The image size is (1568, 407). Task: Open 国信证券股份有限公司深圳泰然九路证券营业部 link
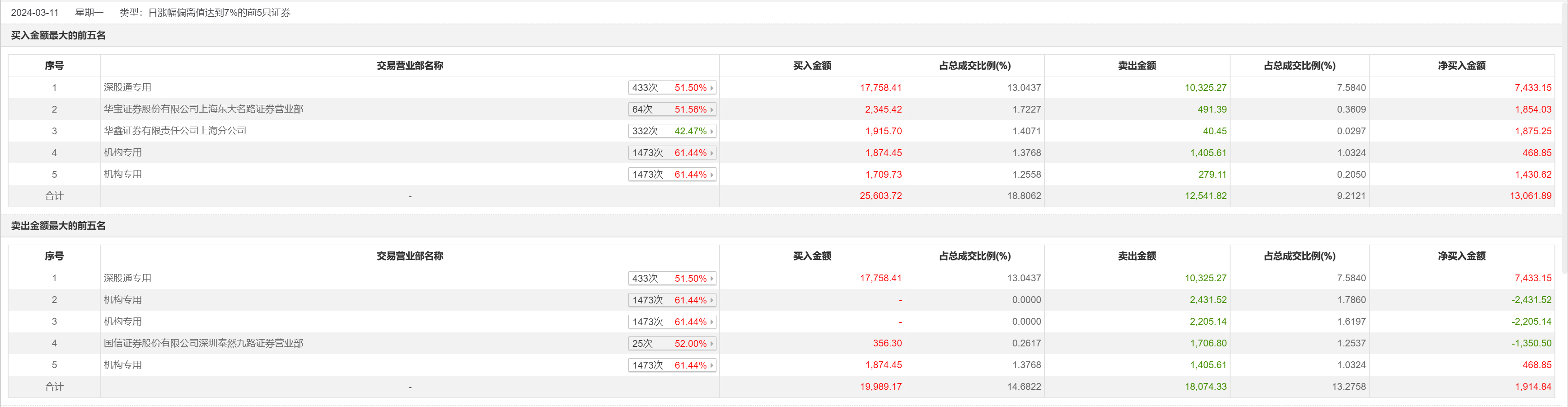tap(203, 343)
